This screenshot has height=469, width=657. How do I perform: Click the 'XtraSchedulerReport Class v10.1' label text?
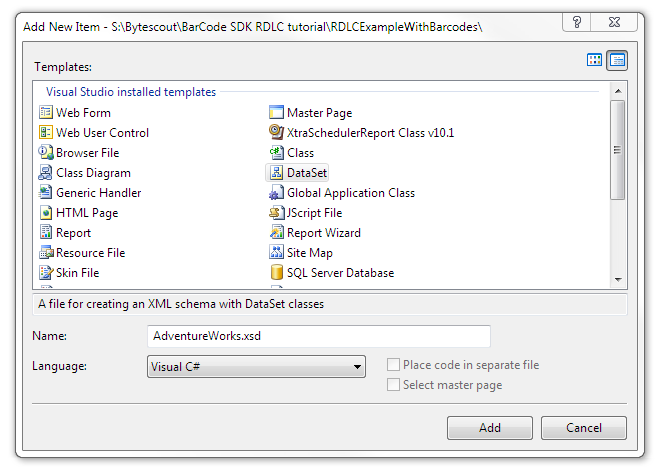coord(370,133)
